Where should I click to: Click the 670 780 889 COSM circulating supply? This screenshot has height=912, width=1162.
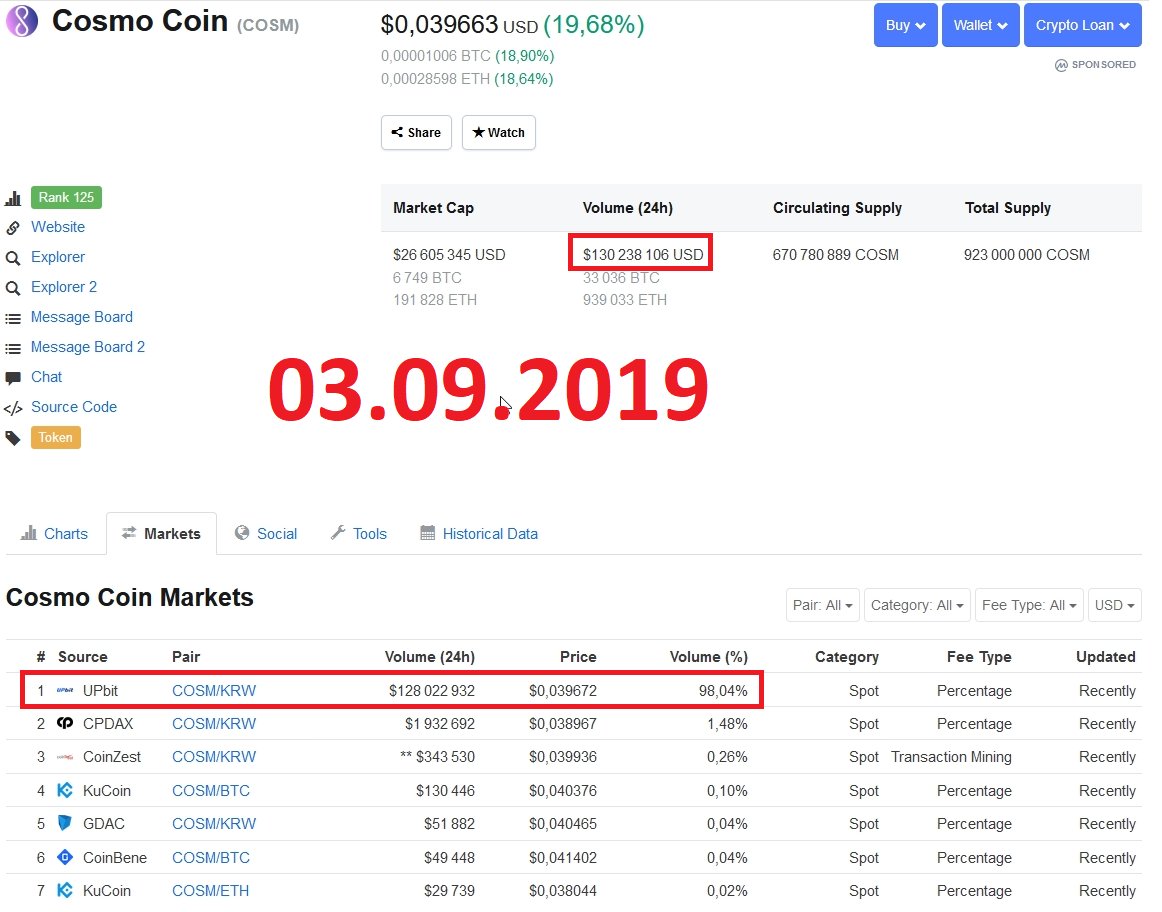(x=835, y=255)
